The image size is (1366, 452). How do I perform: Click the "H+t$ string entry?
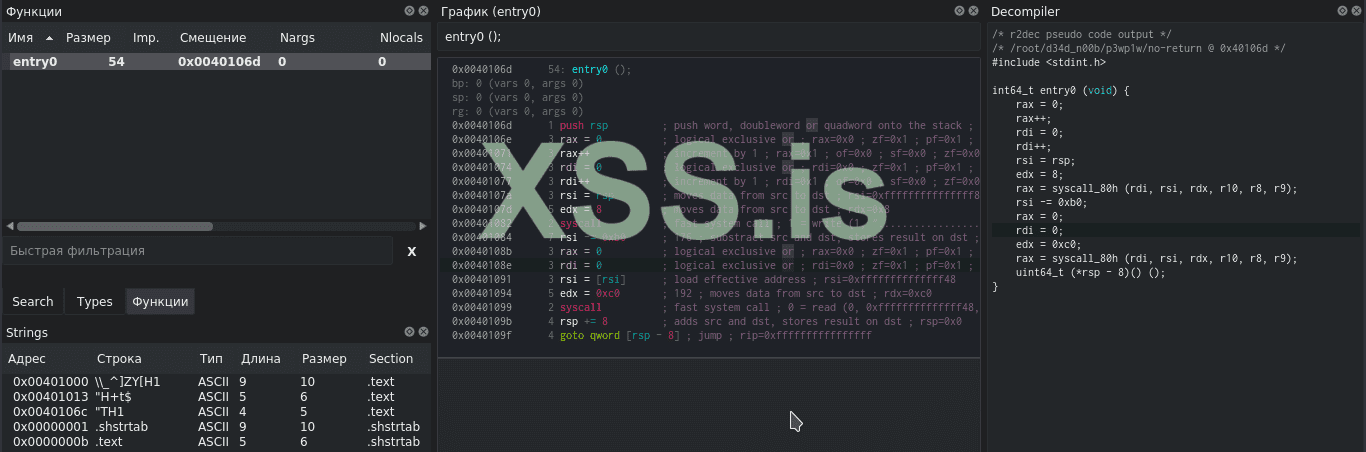click(113, 397)
